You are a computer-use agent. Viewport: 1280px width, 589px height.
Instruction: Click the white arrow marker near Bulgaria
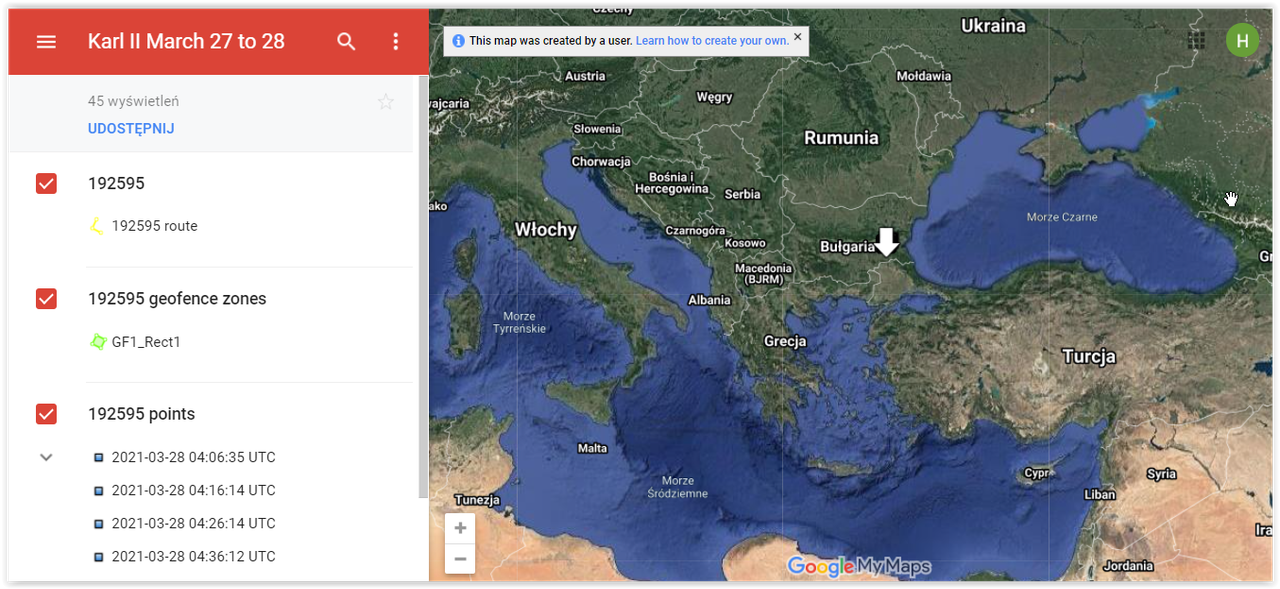point(886,241)
